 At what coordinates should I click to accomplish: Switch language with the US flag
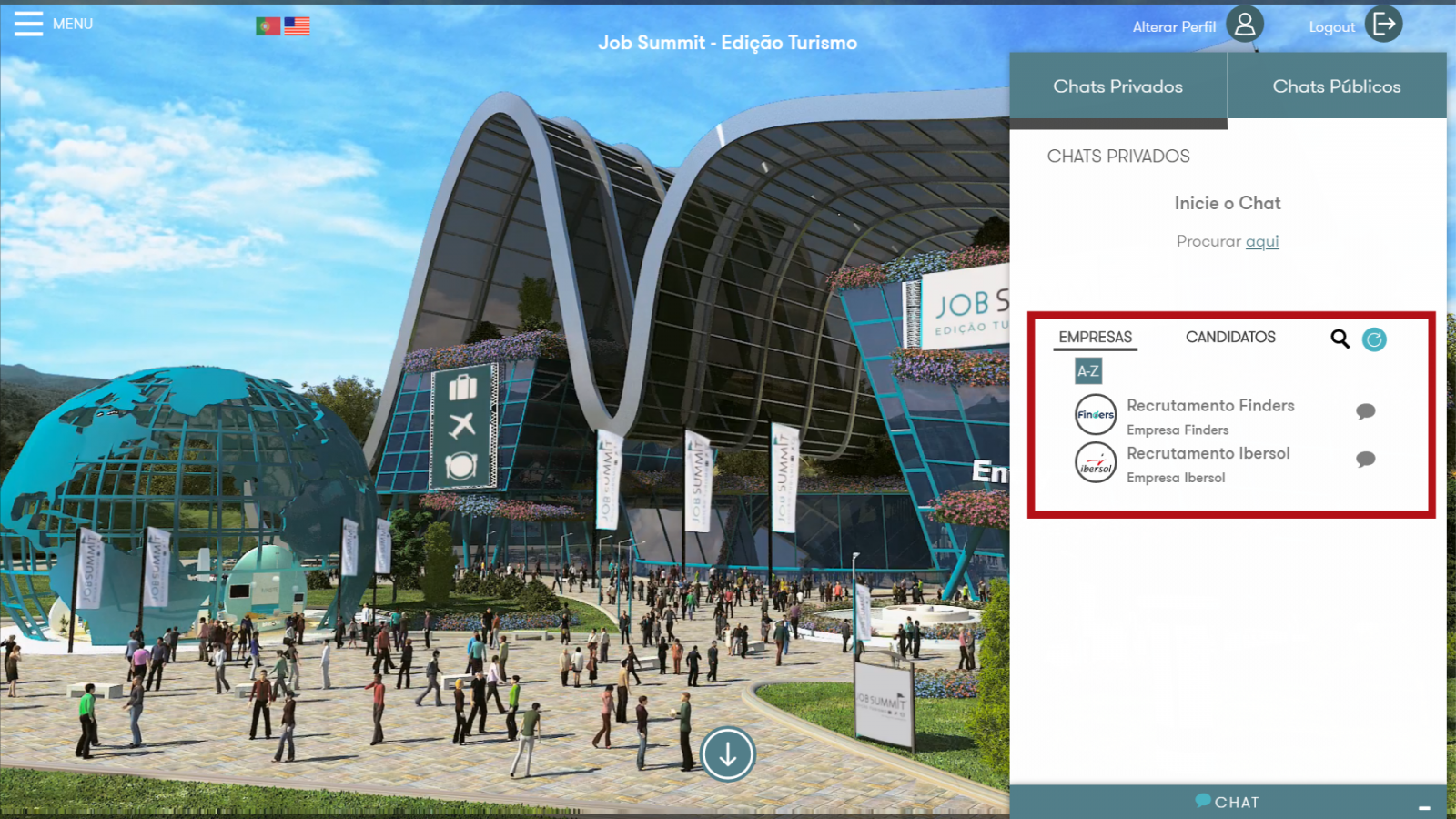coord(297,26)
